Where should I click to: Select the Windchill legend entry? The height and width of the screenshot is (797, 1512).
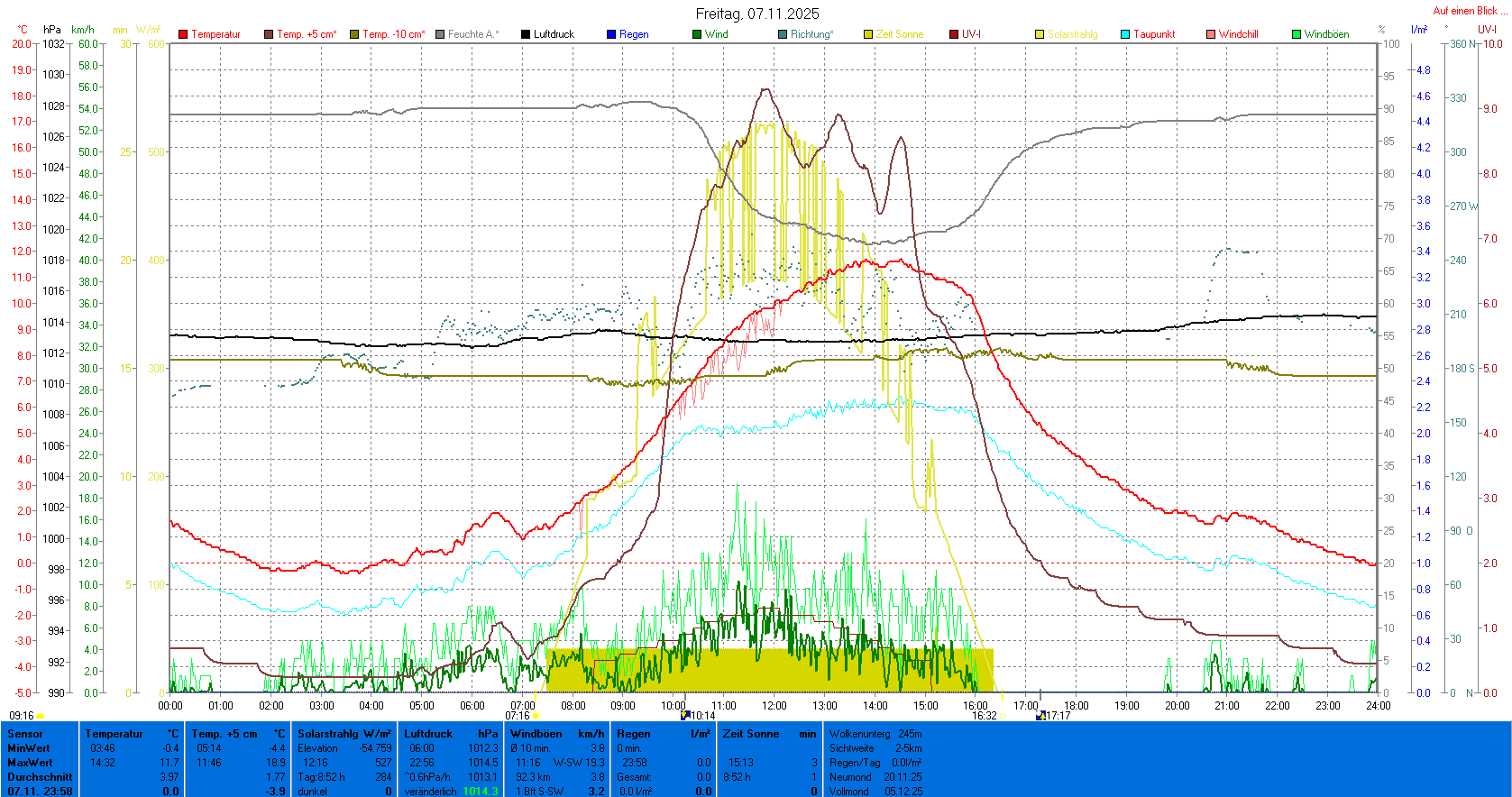(x=1238, y=34)
